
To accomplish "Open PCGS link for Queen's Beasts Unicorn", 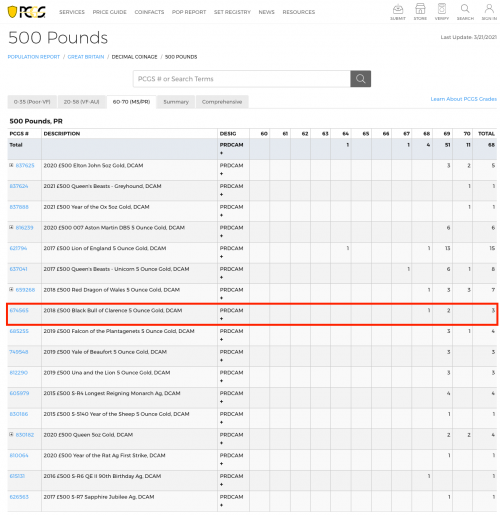I will pyautogui.click(x=19, y=269).
